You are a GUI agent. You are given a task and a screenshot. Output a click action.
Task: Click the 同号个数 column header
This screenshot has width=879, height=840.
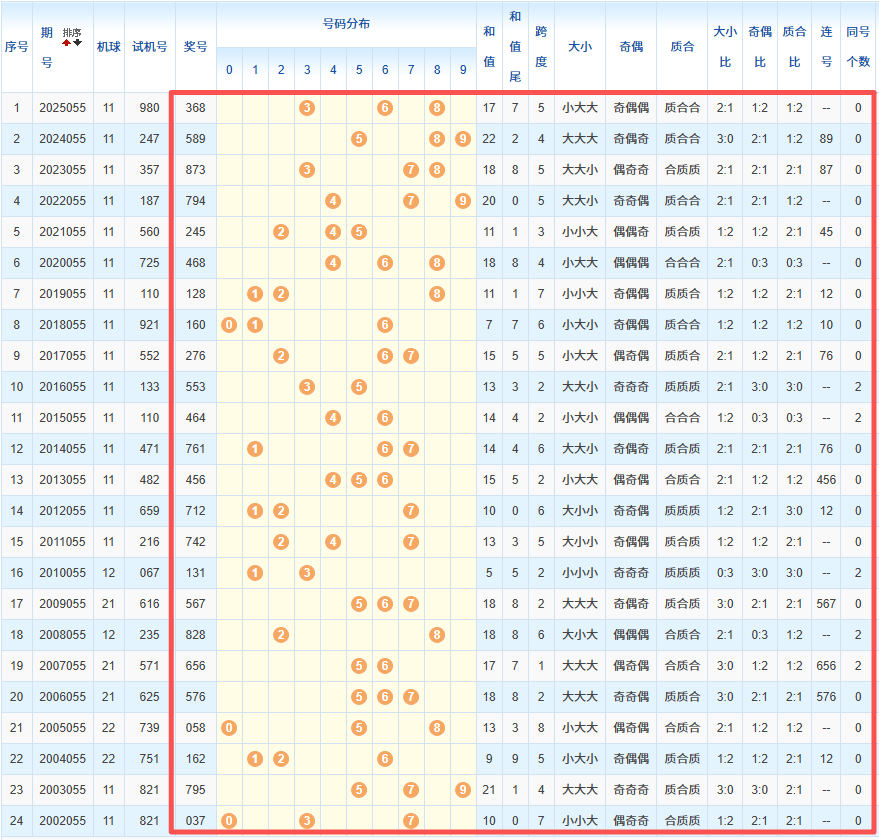(858, 47)
